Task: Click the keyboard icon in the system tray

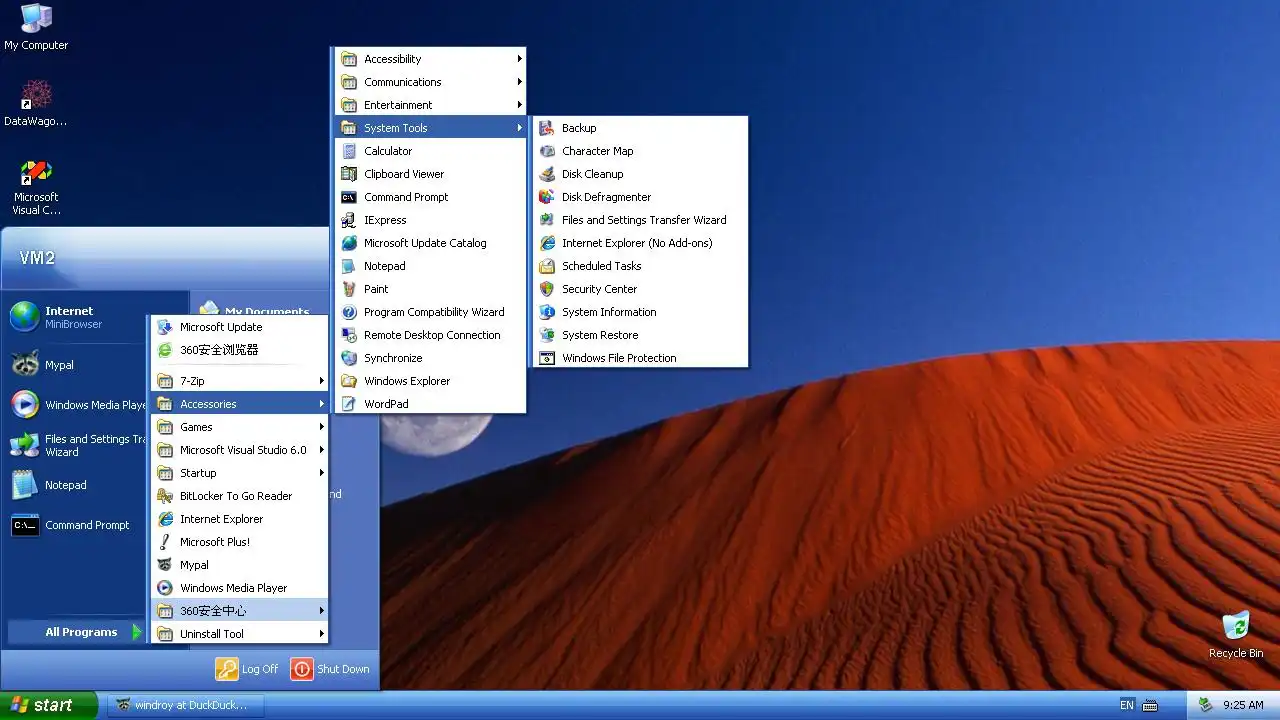Action: (x=1150, y=705)
